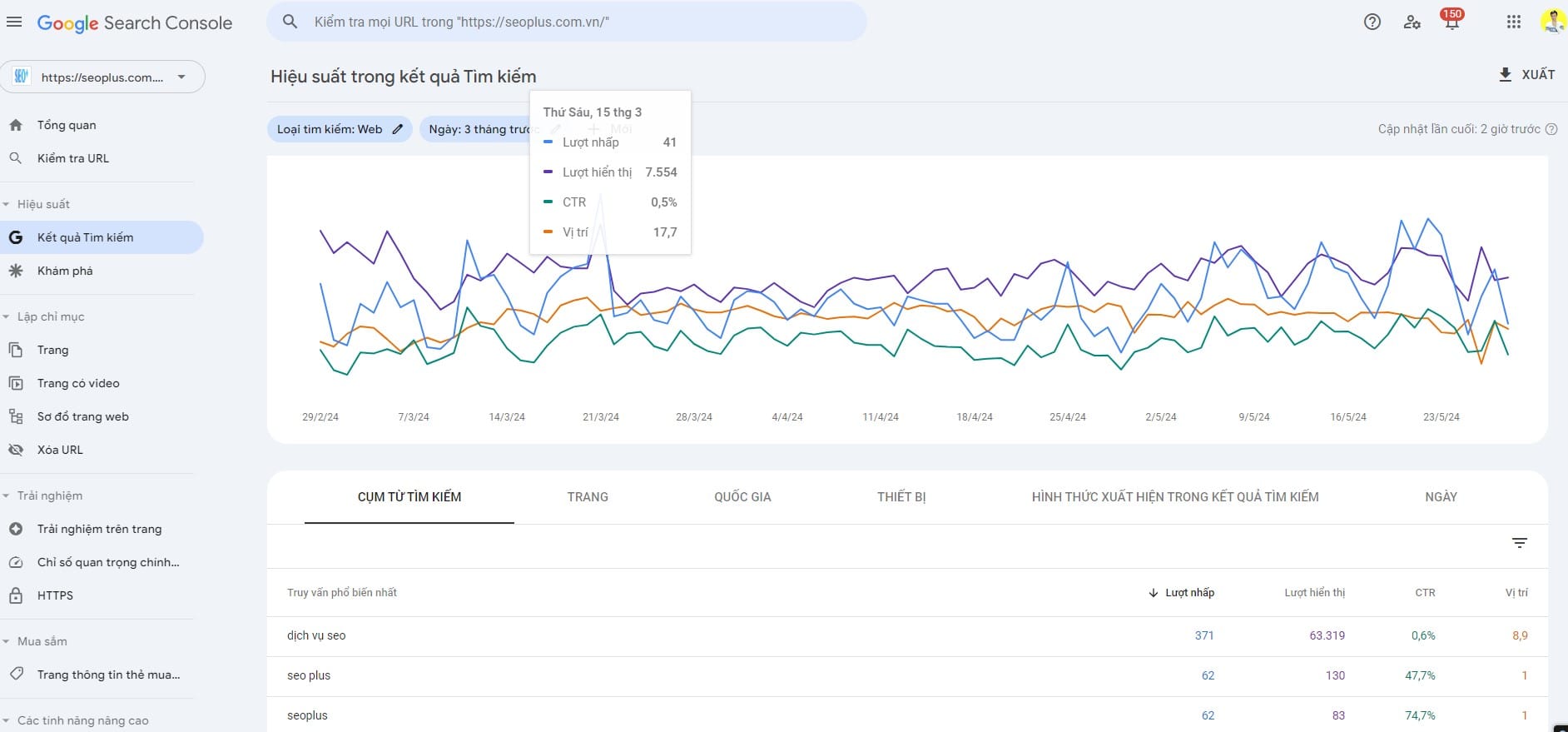Image resolution: width=1568 pixels, height=732 pixels.
Task: Open the property selector dropdown
Action: 102,77
